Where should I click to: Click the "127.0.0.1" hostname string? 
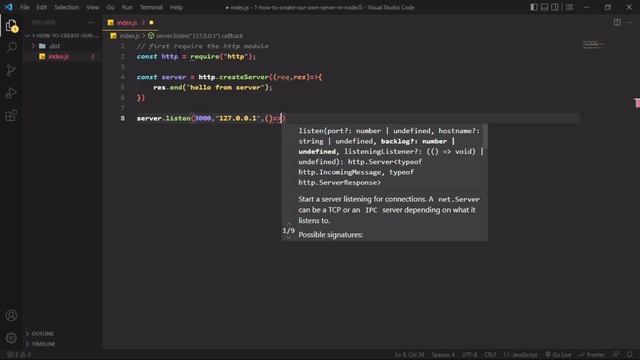point(238,118)
